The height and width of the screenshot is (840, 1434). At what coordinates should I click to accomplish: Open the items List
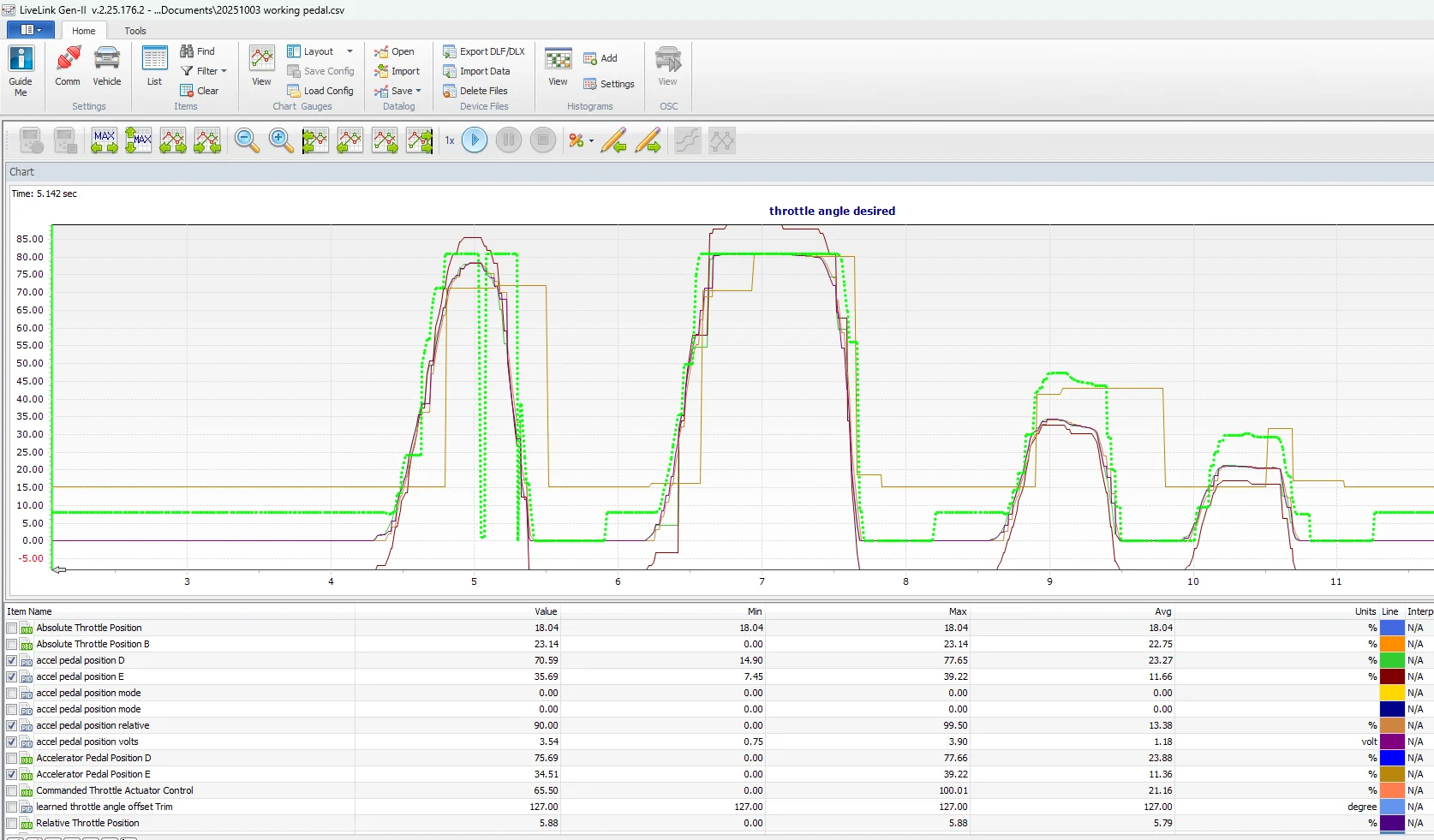click(x=154, y=67)
